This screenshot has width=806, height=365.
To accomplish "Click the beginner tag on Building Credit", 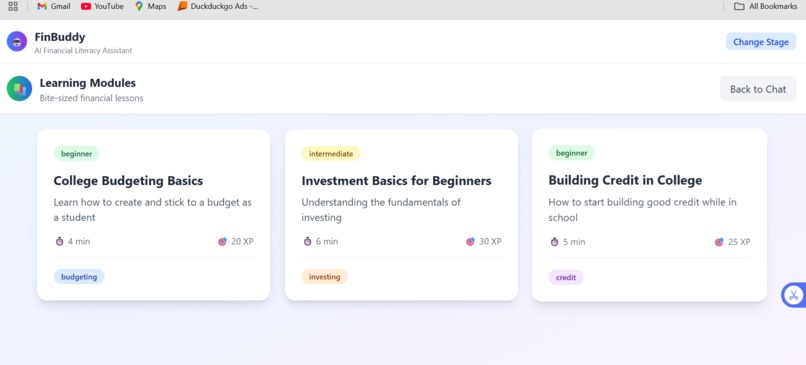I will click(x=572, y=153).
